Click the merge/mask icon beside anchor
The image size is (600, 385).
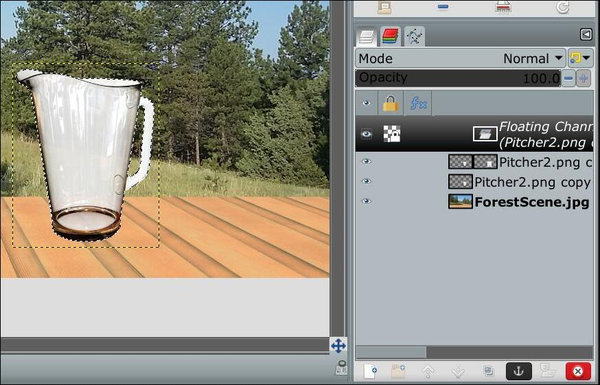pos(548,371)
